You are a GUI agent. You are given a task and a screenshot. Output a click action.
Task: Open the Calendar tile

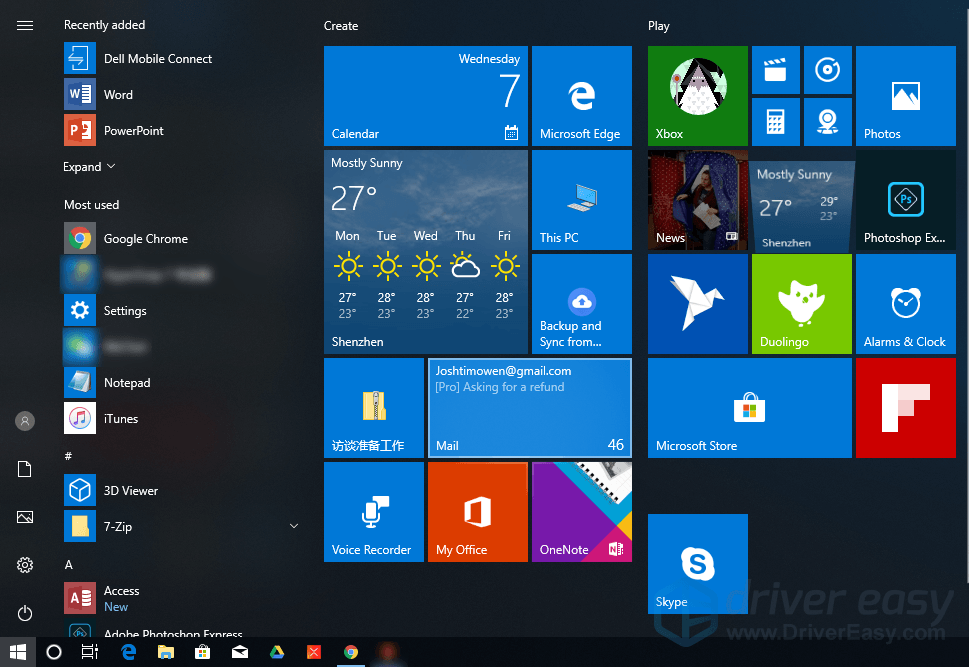[426, 96]
